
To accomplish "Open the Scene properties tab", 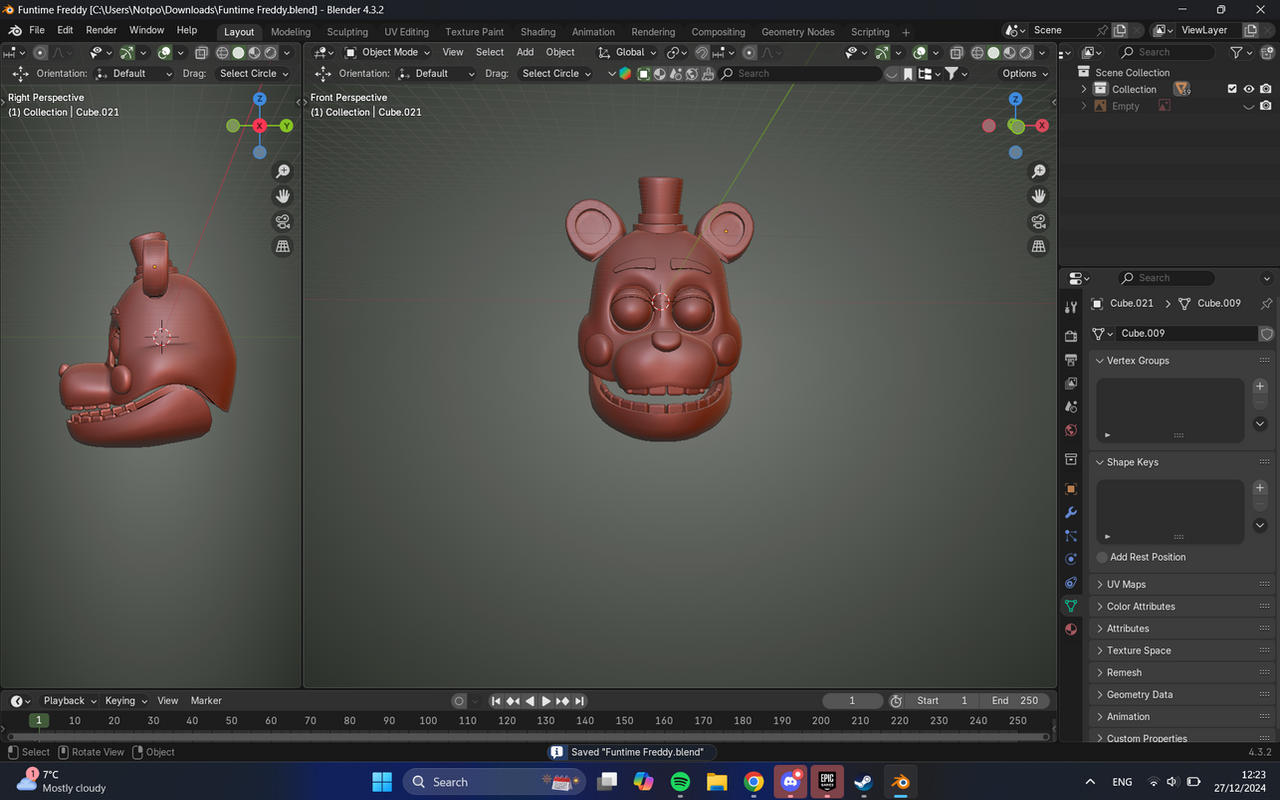I will [1071, 407].
